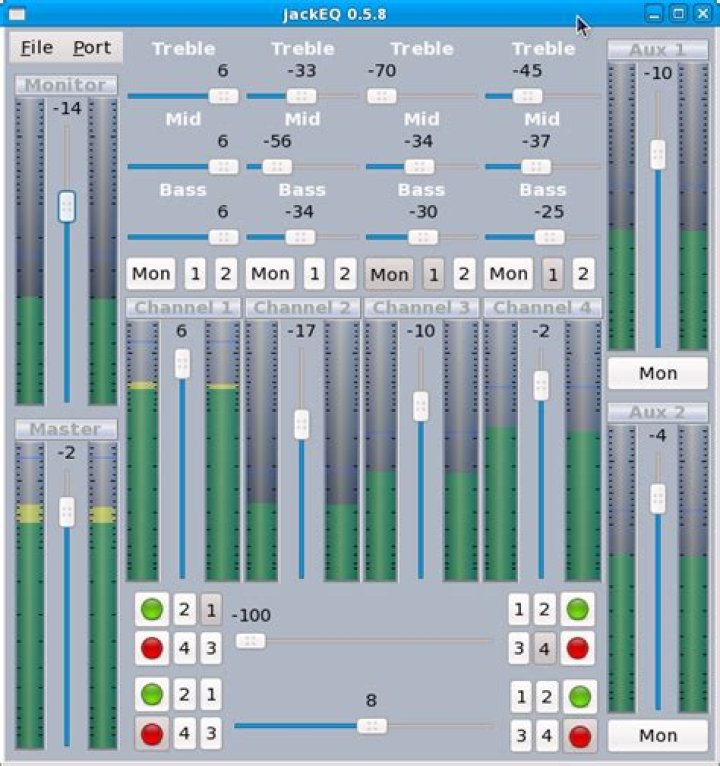Click the Aux 2 Mon button
This screenshot has height=766, width=720.
coord(657,735)
